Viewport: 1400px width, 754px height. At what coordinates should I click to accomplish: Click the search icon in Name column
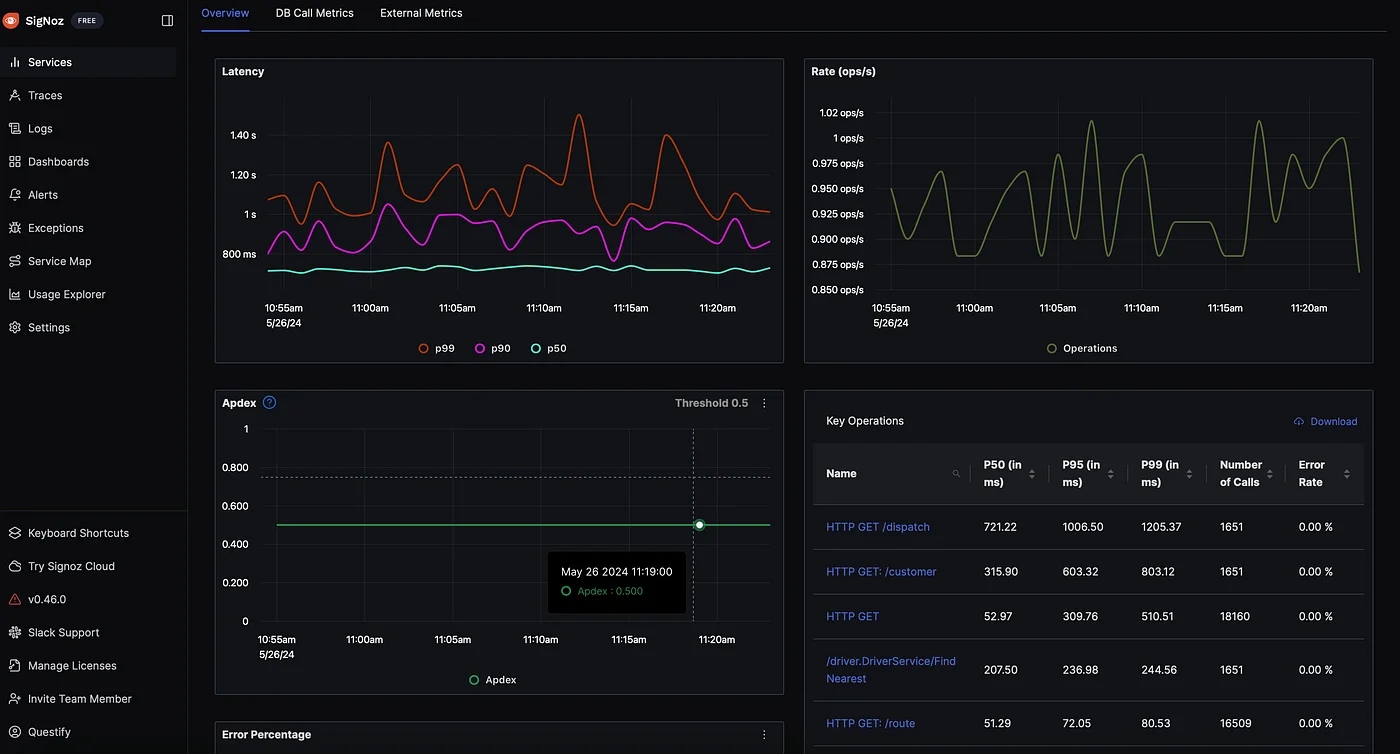click(x=956, y=474)
